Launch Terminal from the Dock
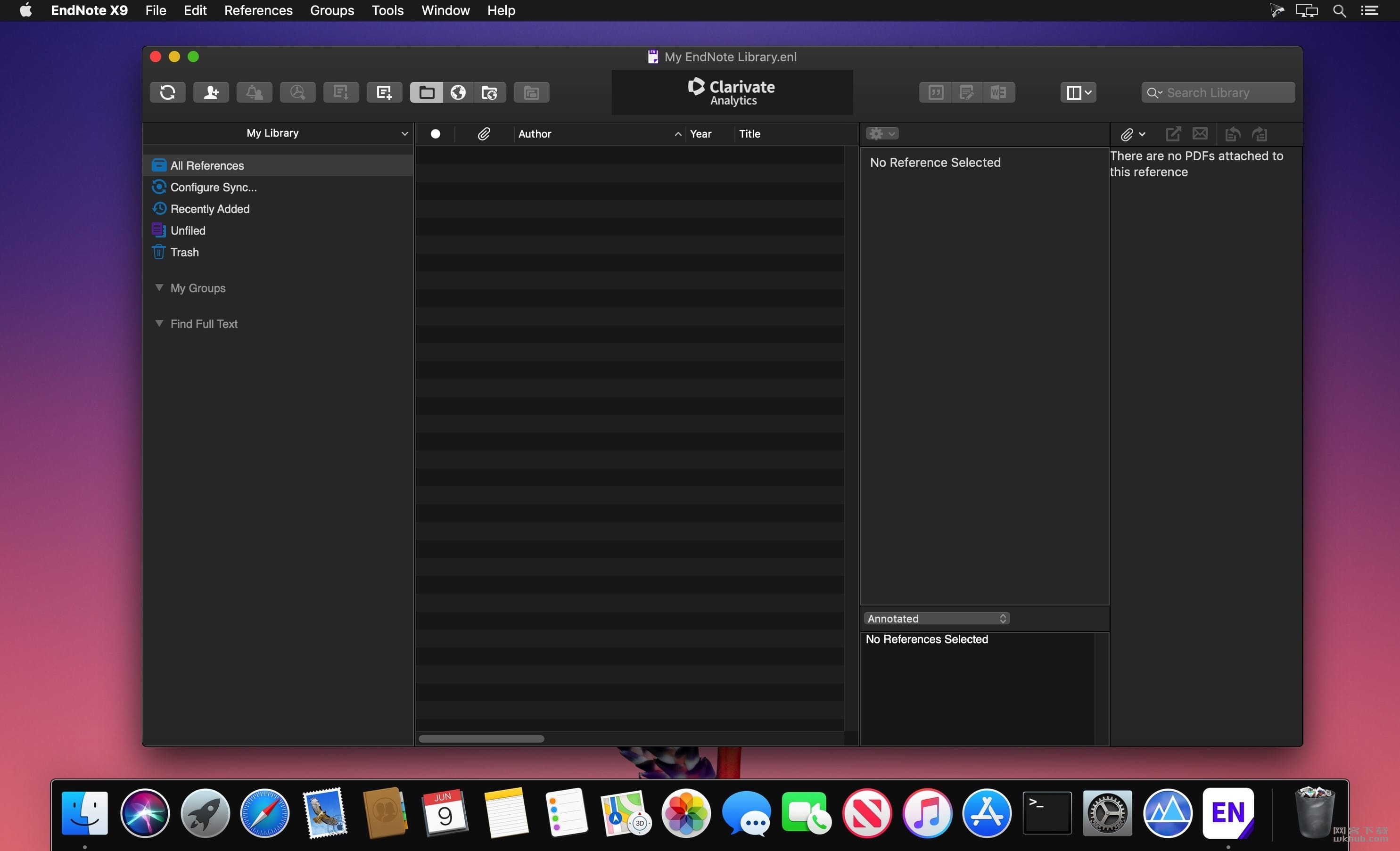 click(1046, 813)
